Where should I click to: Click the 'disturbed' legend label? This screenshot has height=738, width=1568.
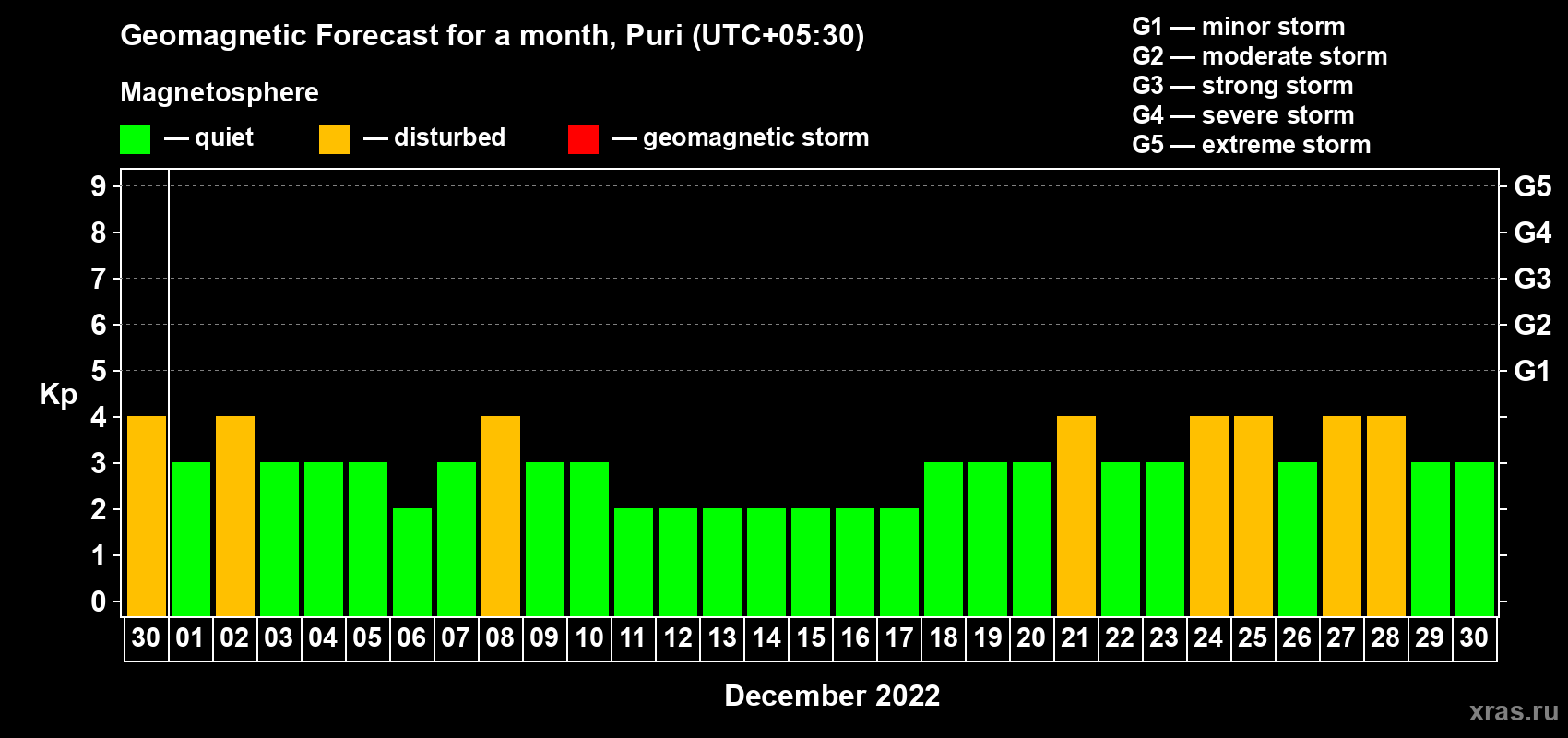click(449, 137)
